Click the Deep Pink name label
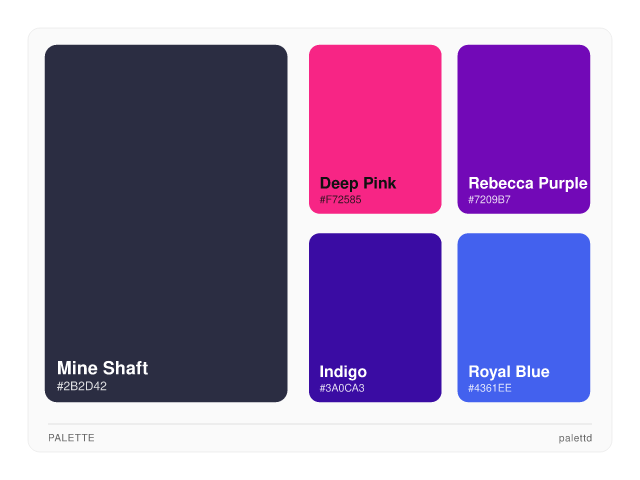Screen dimensions: 640x480 point(358,183)
